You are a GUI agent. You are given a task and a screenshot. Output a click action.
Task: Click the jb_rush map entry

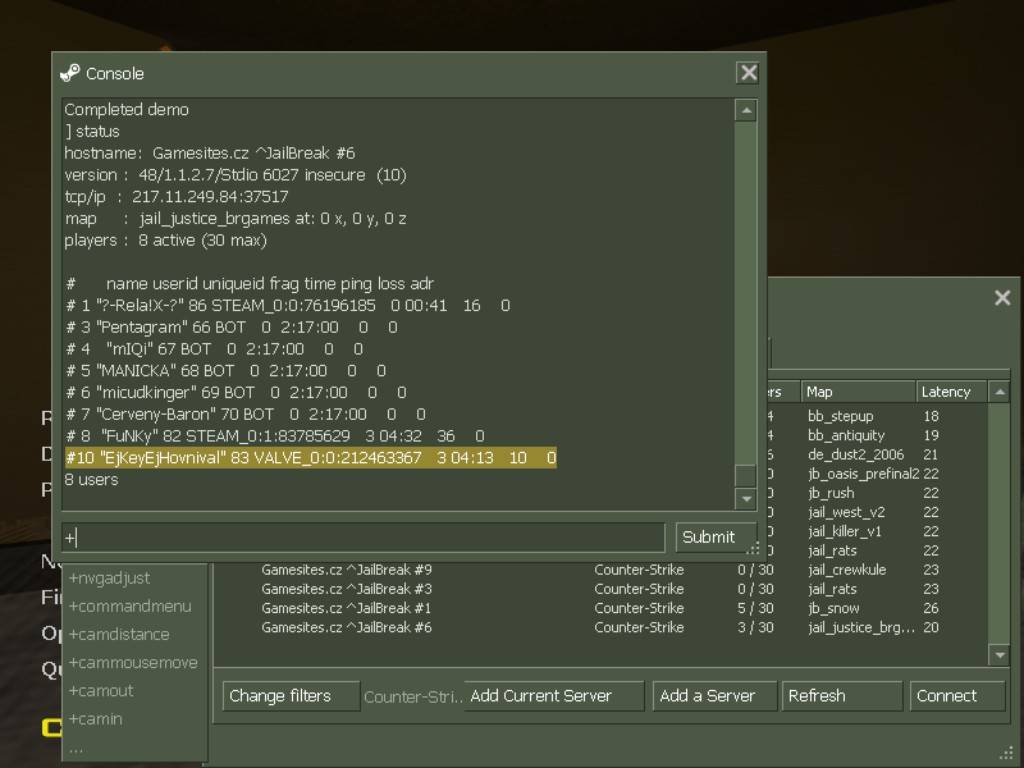(831, 493)
